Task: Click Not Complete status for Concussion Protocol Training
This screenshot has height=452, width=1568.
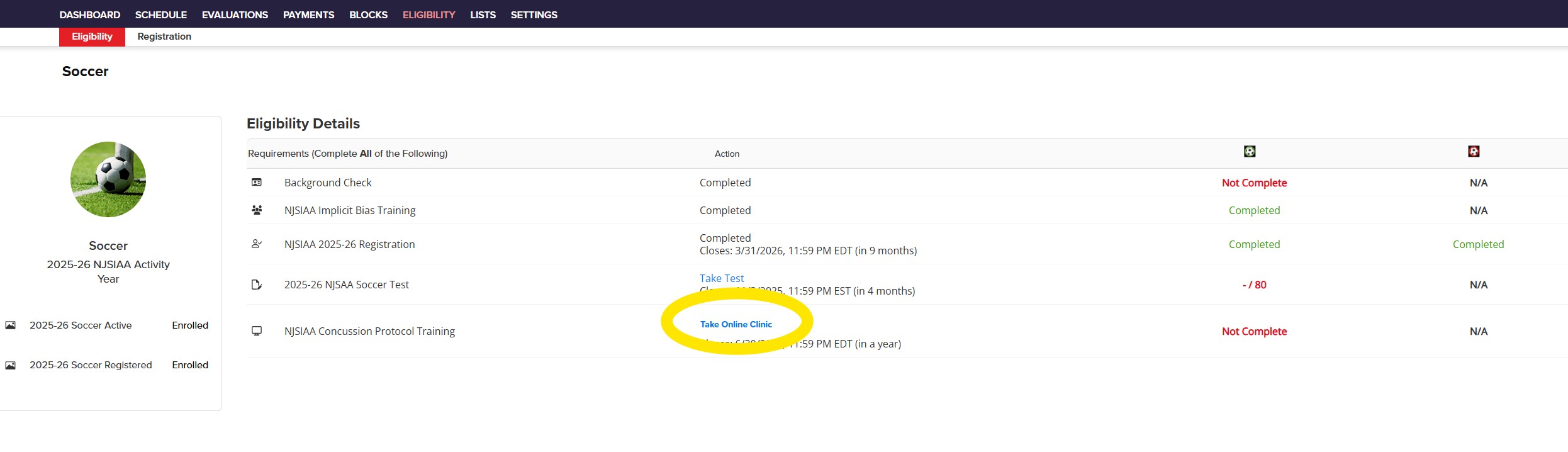Action: point(1254,331)
